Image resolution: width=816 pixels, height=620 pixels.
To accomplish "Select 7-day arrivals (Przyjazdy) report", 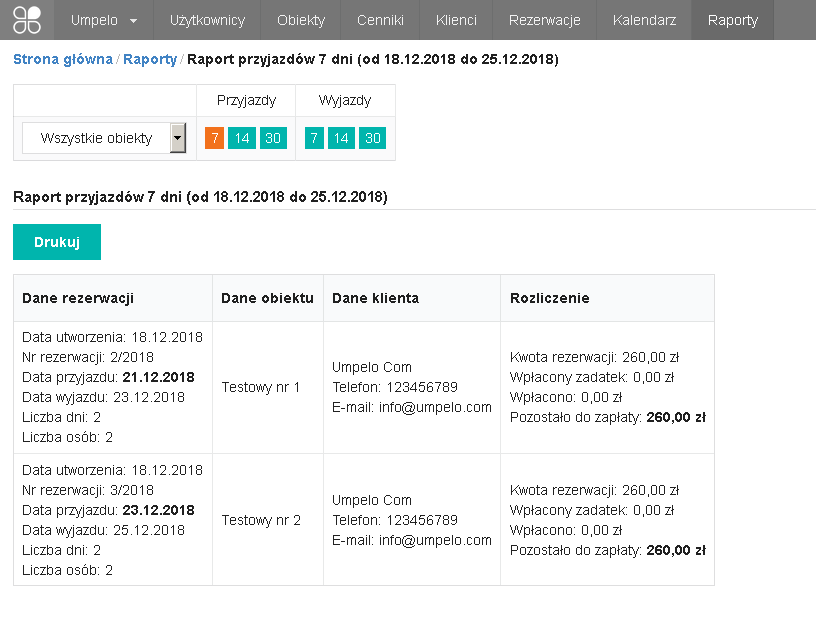I will [214, 138].
